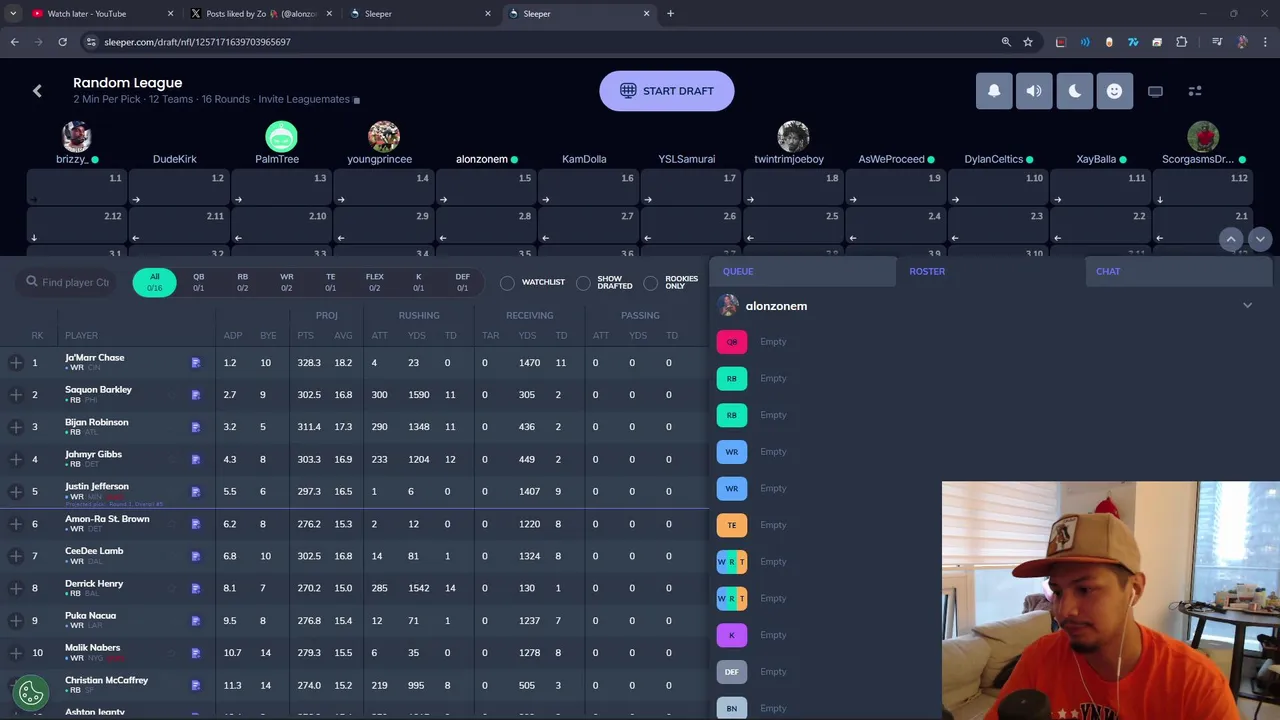Reload the page with the refresh icon
The height and width of the screenshot is (720, 1280).
click(62, 42)
